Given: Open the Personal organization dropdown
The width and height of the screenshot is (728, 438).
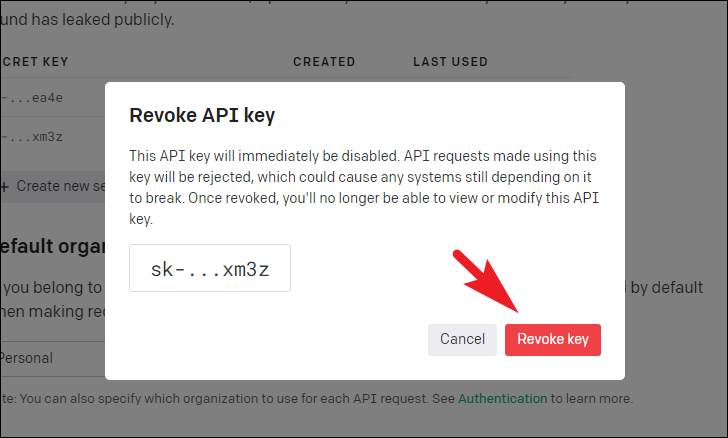Looking at the screenshot, I should click(52, 358).
